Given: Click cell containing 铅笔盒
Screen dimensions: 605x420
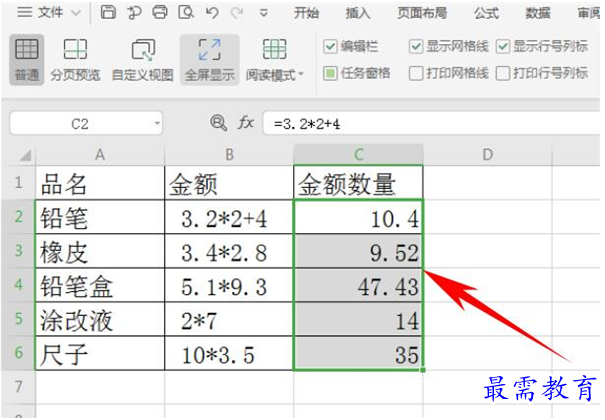Looking at the screenshot, I should click(100, 285).
